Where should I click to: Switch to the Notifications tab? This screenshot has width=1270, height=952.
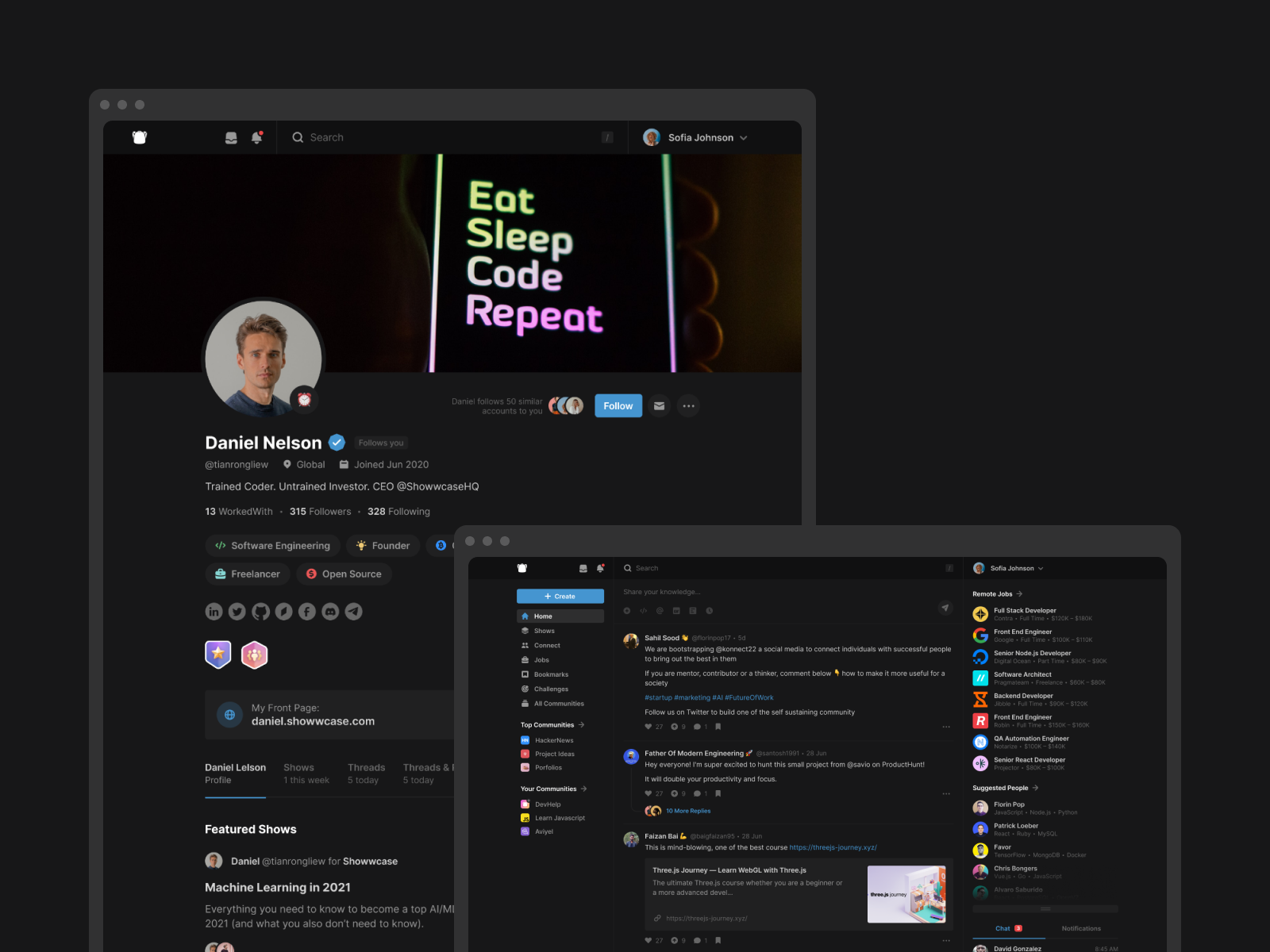point(1081,928)
